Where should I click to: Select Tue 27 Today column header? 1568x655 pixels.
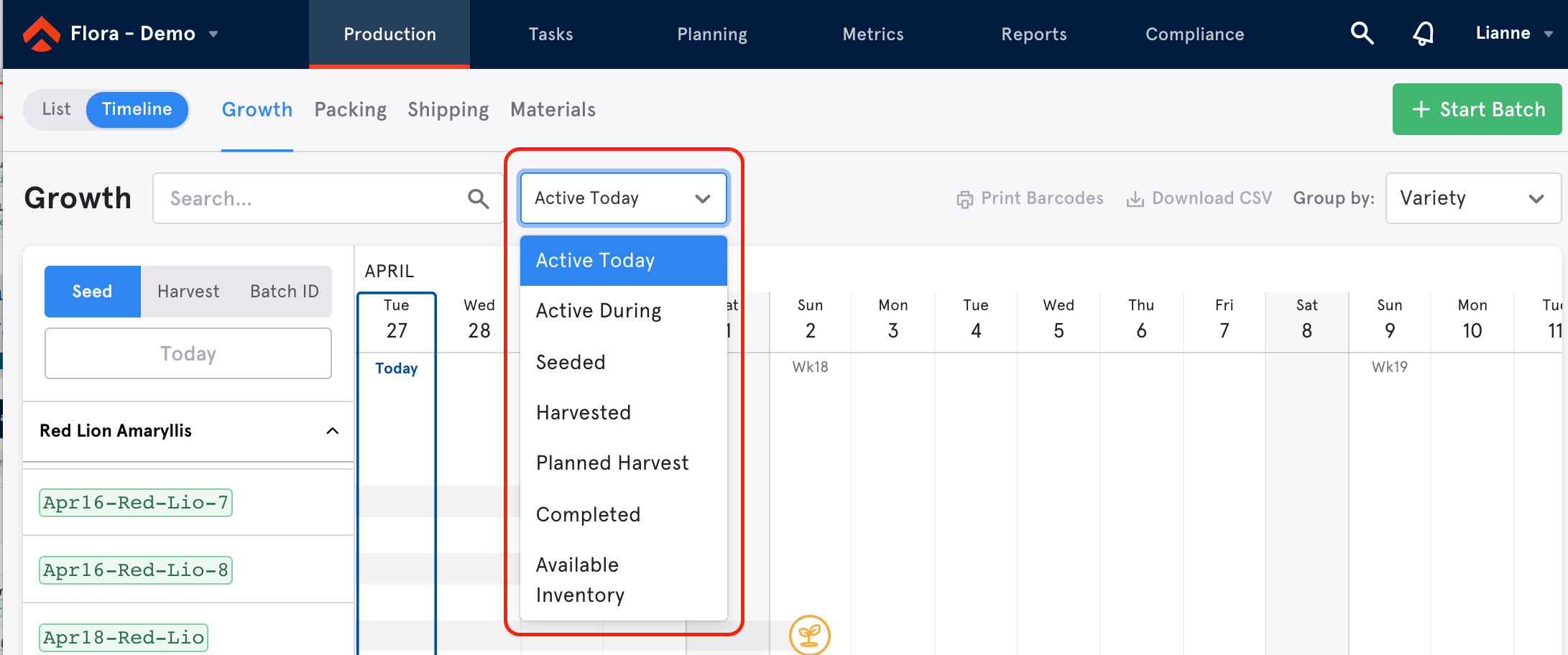397,322
